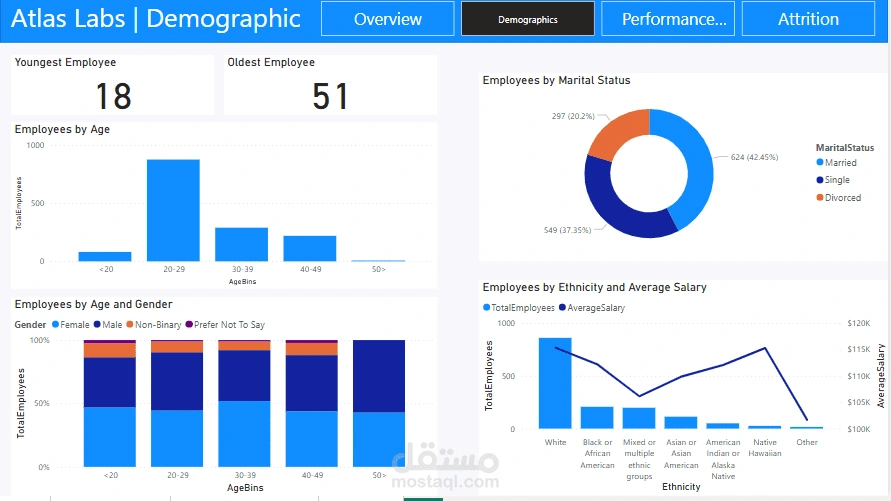Click the Divorced legend color dot
Screen dimensions: 891x501
click(819, 198)
